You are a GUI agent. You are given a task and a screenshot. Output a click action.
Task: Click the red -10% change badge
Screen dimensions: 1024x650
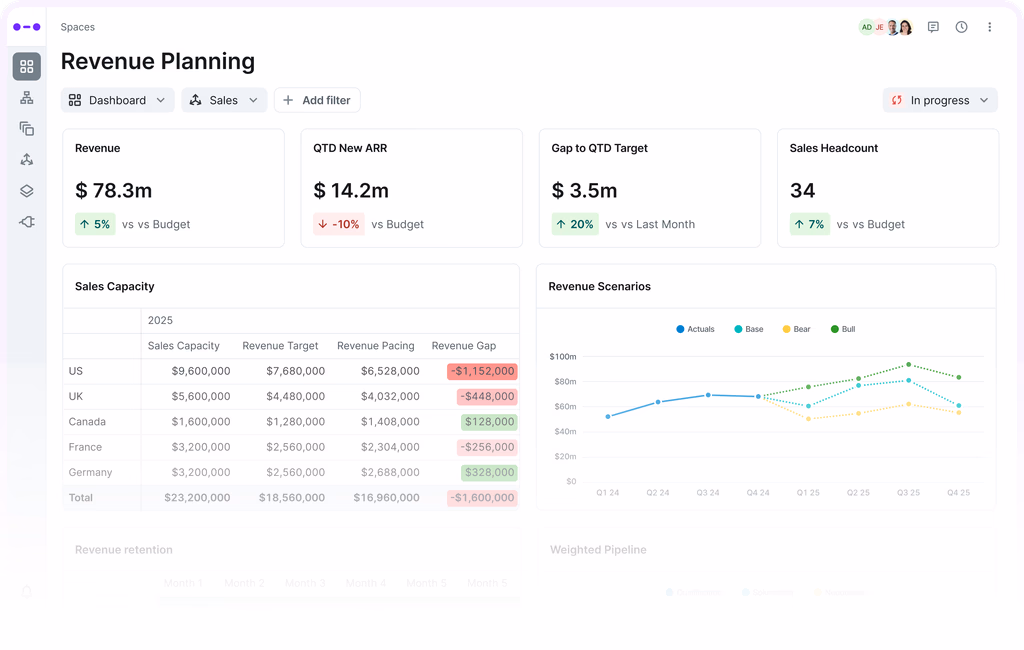coord(339,224)
